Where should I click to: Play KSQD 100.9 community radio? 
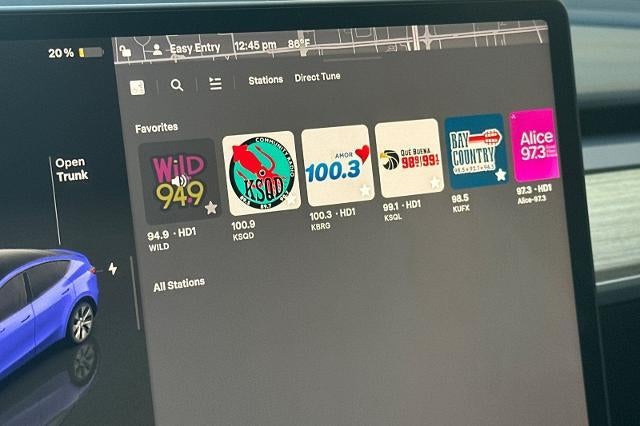(x=262, y=173)
